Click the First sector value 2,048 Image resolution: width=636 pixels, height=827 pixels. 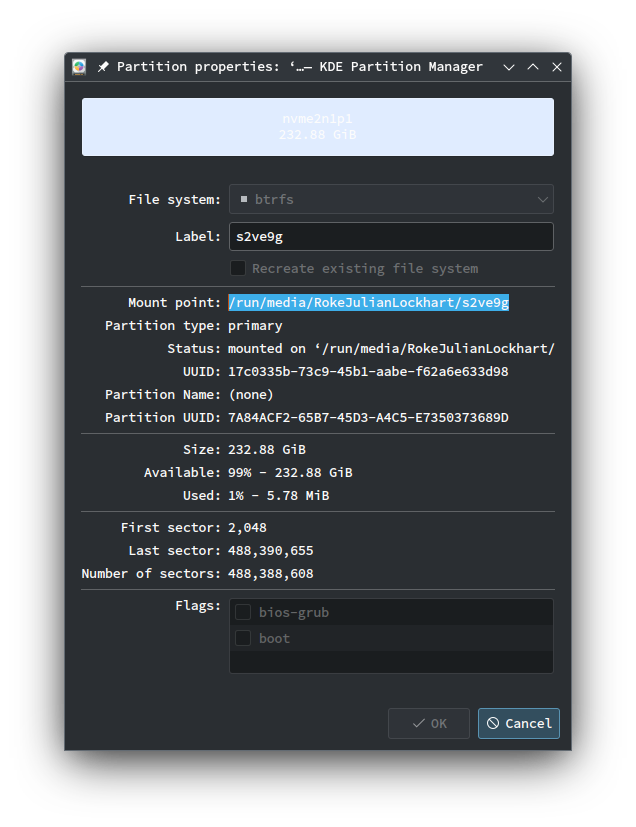(x=247, y=527)
